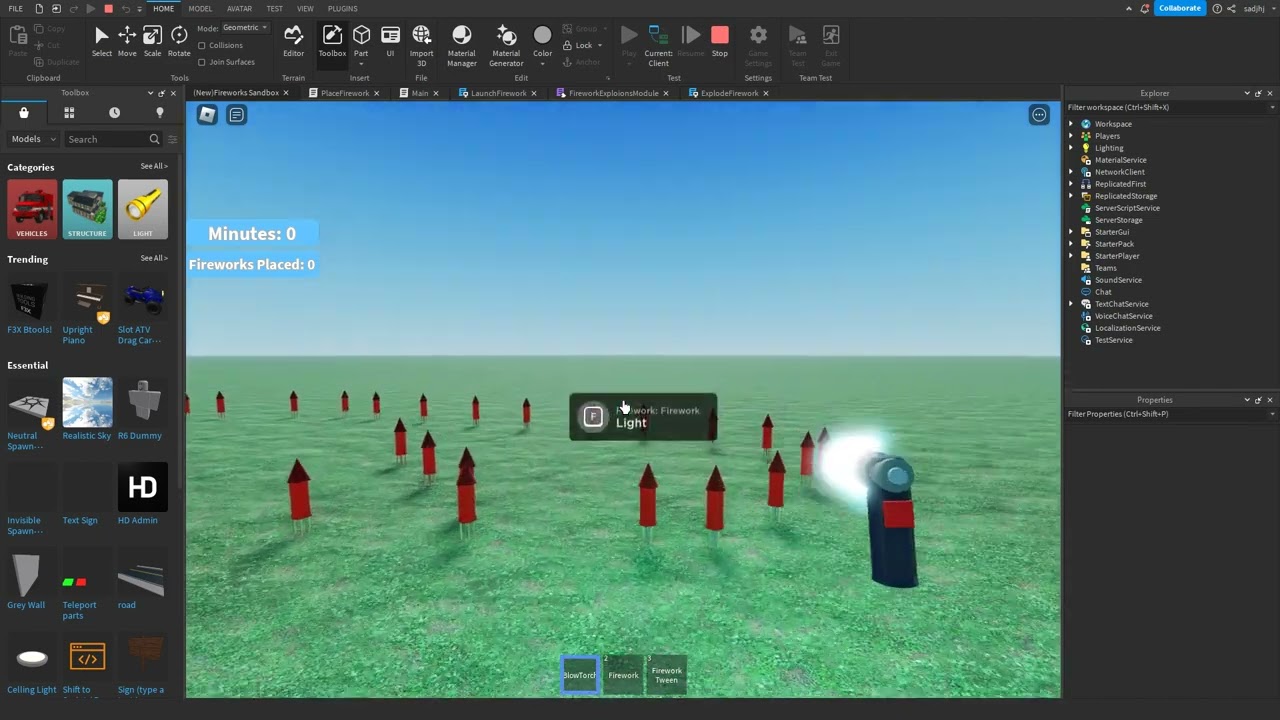Select the Firework Tween hotbar slot
Viewport: 1280px width, 720px height.
click(x=666, y=675)
